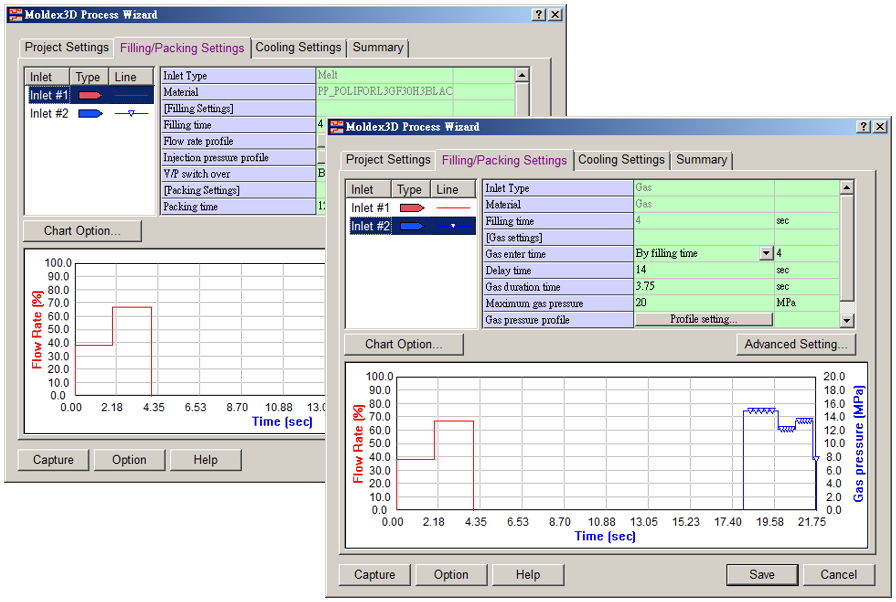Click the Injection pressure profile label in the back window
The image size is (896, 602).
tap(216, 158)
